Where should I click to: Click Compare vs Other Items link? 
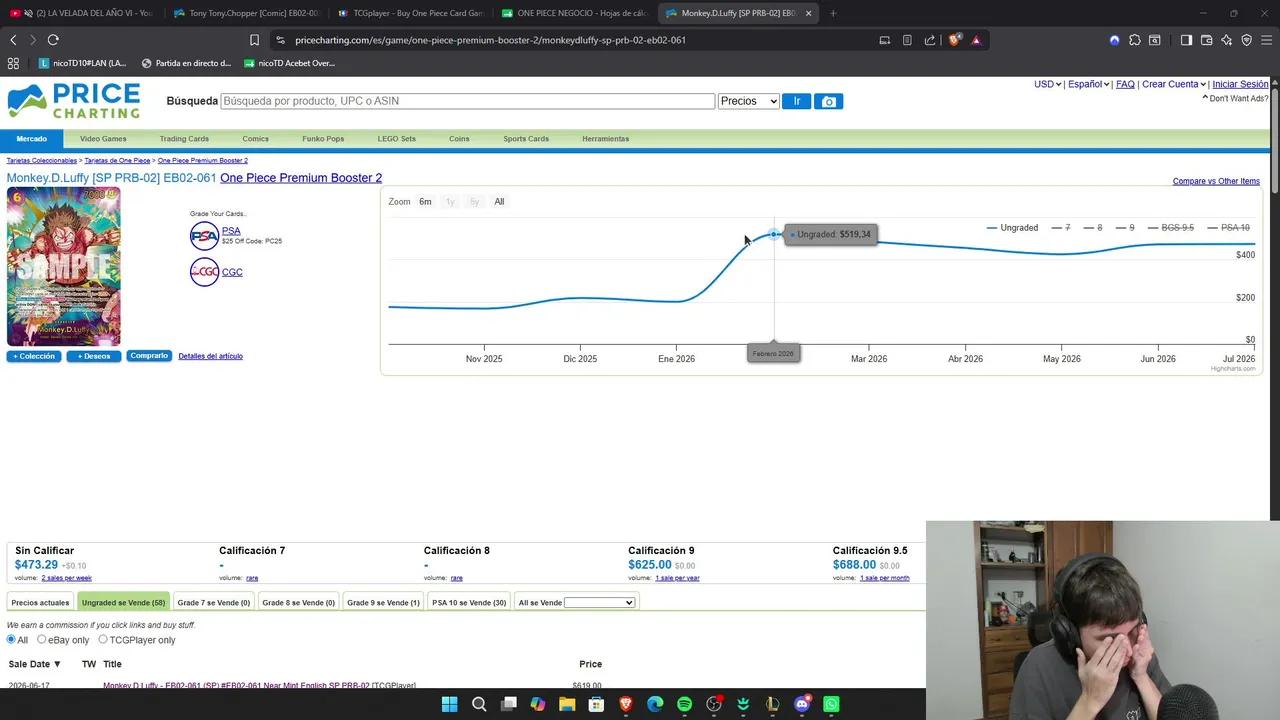1216,181
